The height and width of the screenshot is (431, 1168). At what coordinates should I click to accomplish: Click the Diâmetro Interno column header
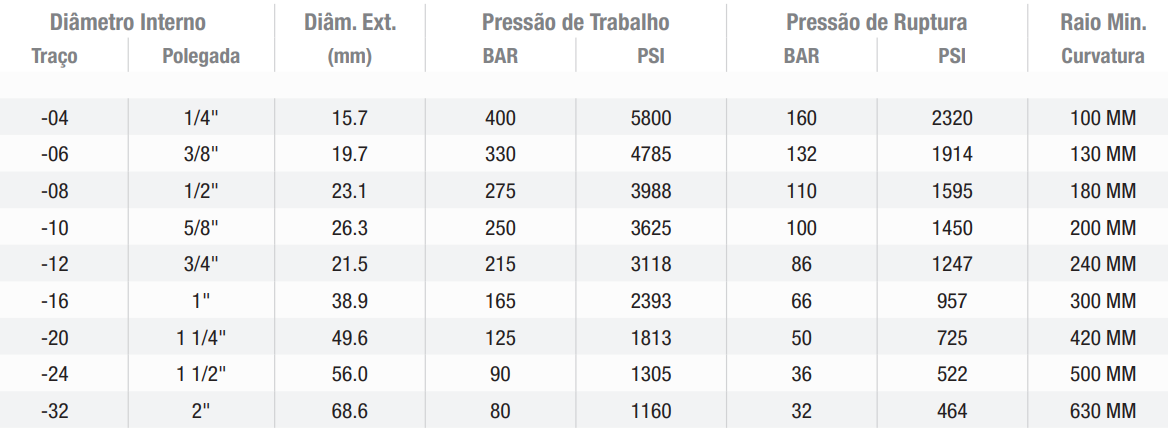point(127,22)
